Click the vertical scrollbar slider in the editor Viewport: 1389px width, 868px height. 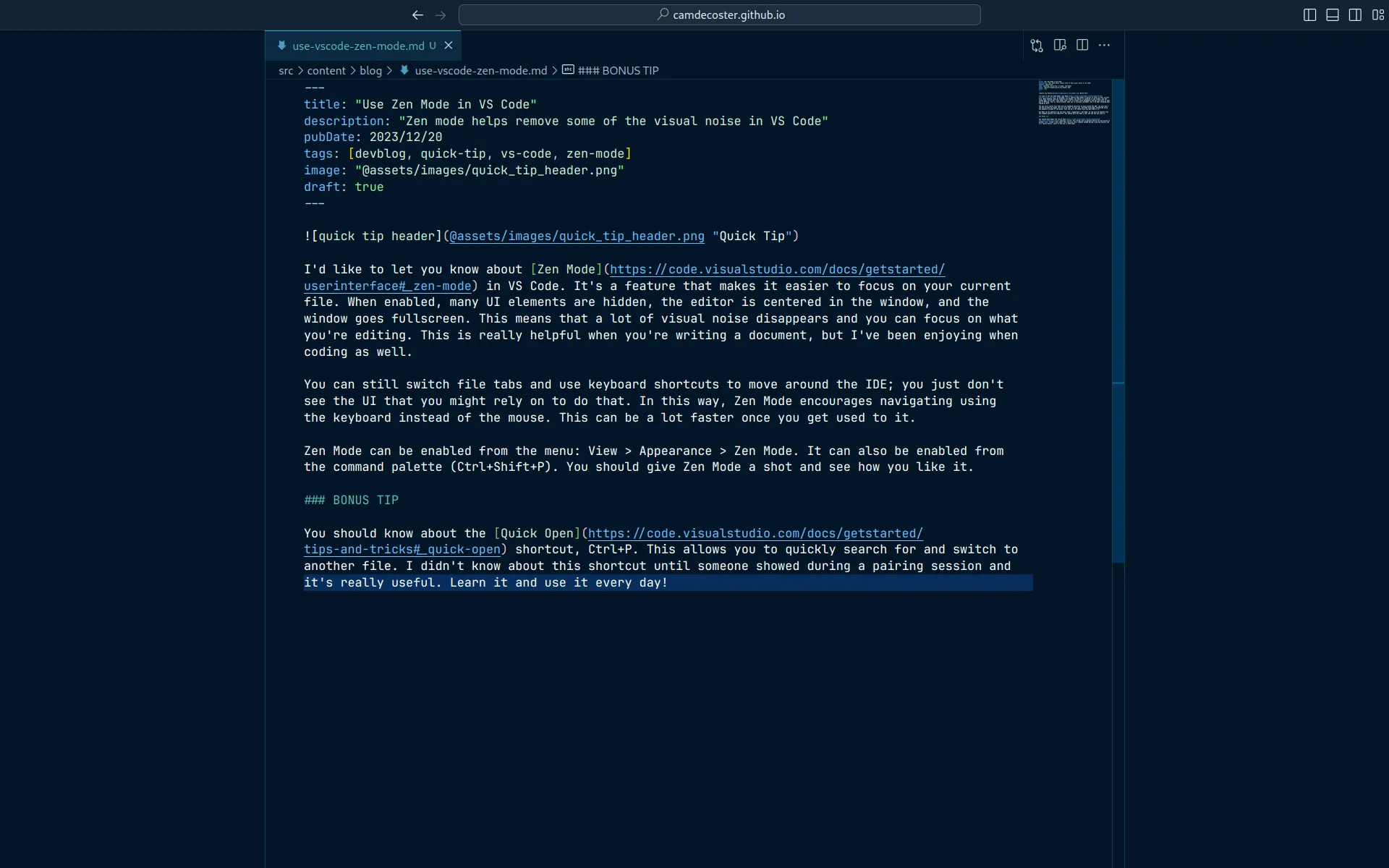pyautogui.click(x=1118, y=320)
